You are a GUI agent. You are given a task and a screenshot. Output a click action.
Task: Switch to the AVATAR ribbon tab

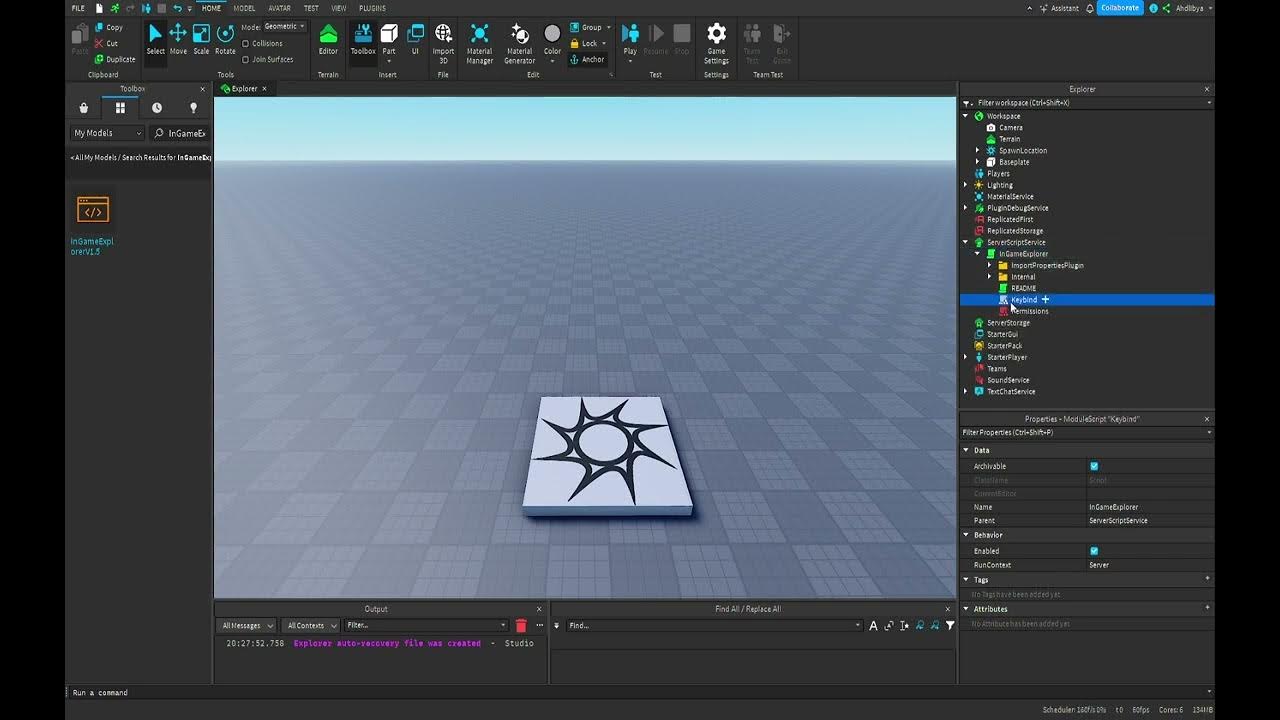[279, 8]
